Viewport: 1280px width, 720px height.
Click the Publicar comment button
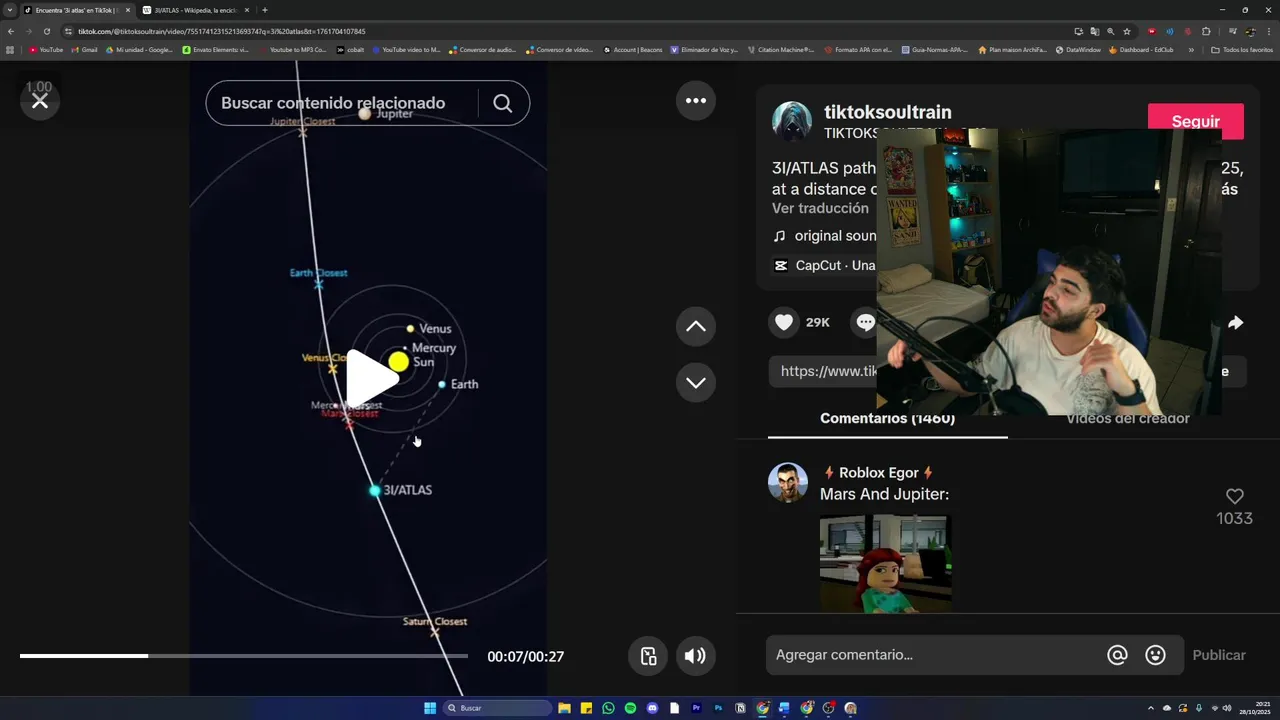[1219, 655]
